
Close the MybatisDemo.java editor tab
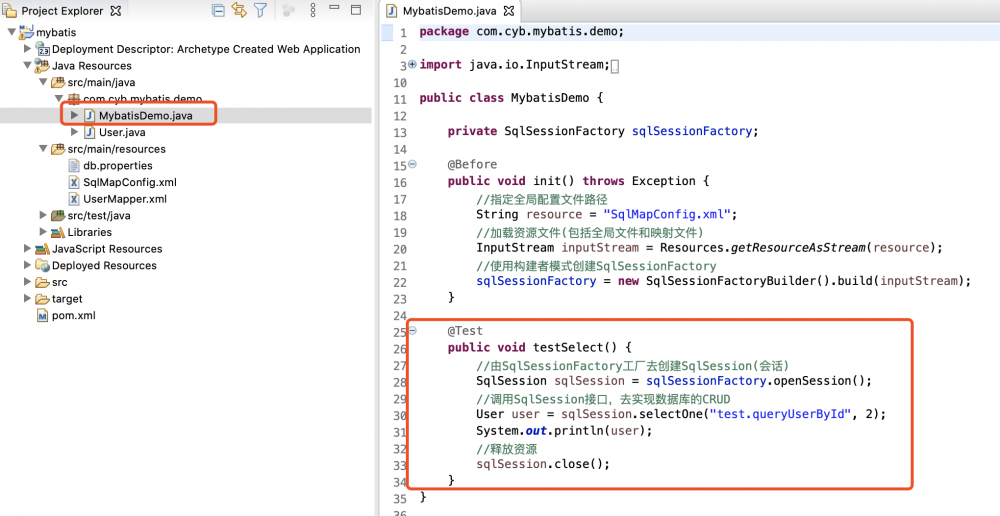508,11
